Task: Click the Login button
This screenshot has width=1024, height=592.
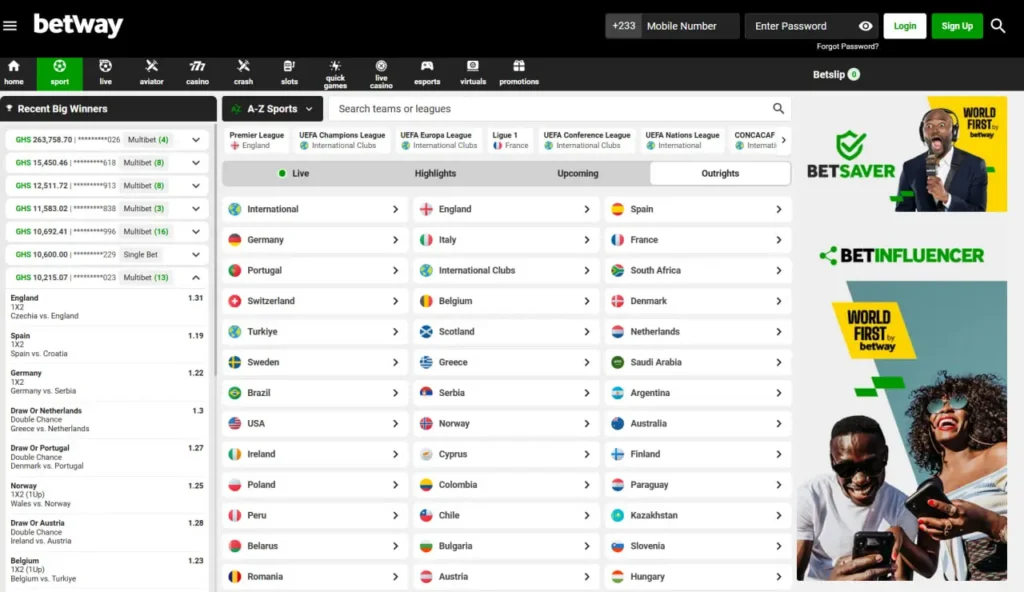Action: 904,26
